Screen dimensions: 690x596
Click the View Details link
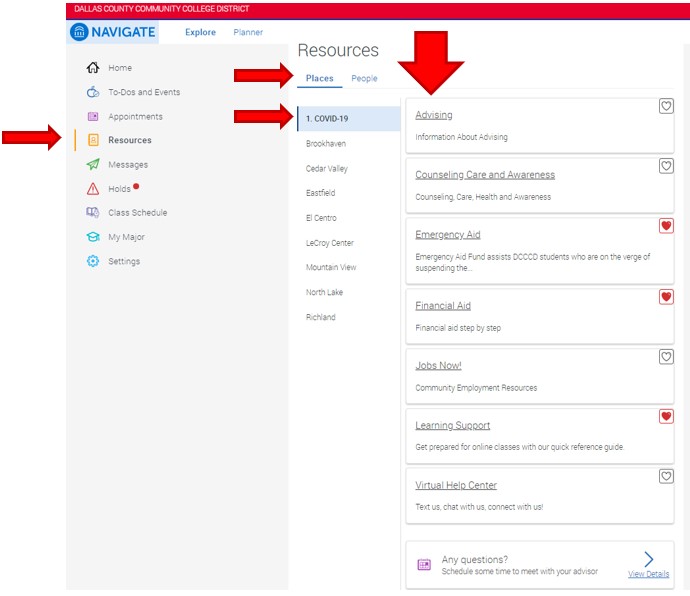649,574
